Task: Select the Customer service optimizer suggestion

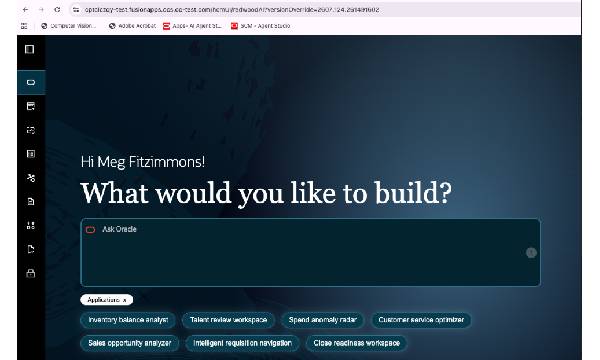Action: [x=421, y=320]
